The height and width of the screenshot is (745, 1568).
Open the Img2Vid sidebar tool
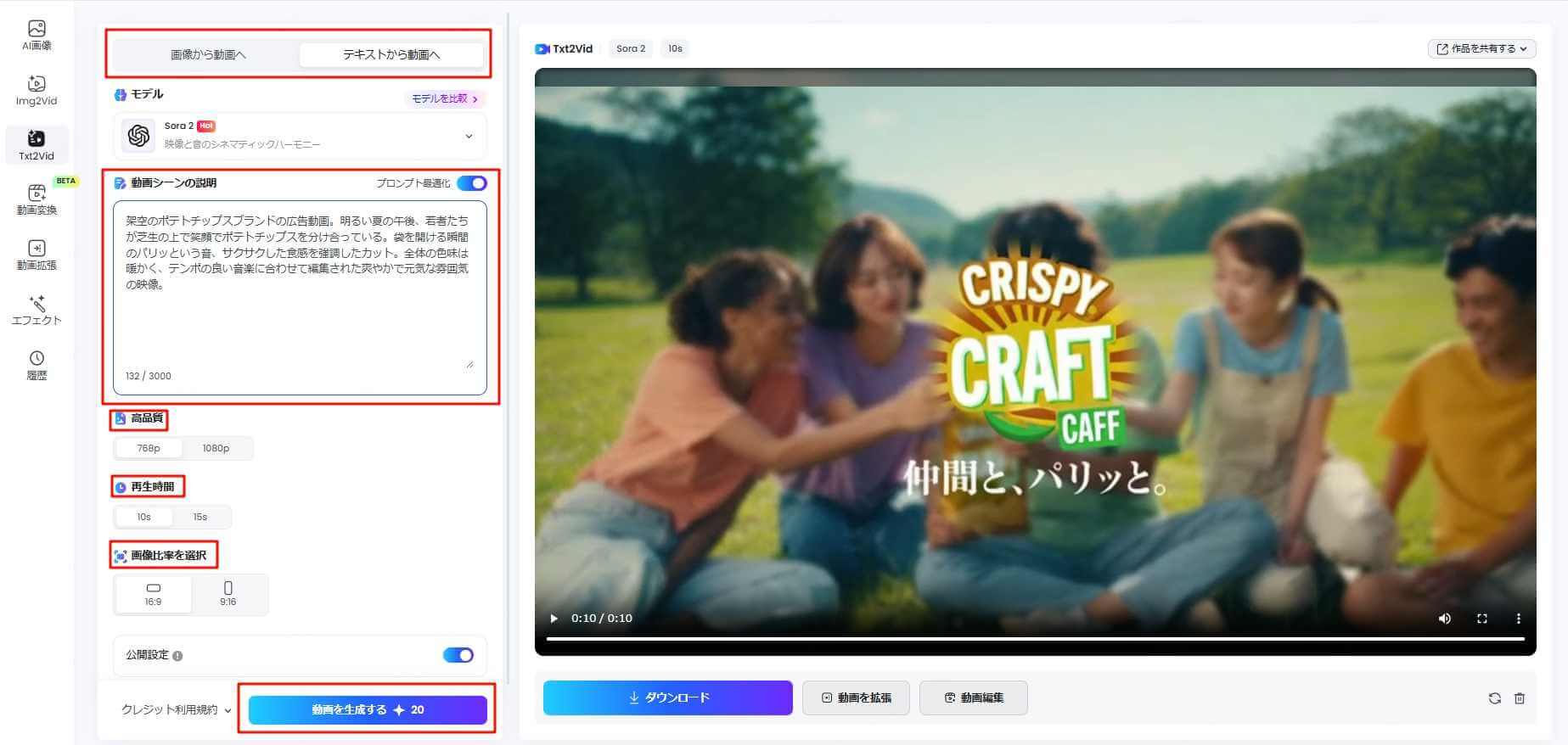37,90
